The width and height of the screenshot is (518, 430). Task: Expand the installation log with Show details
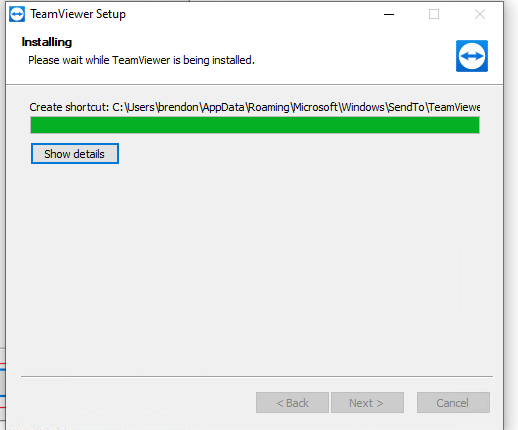pyautogui.click(x=75, y=154)
